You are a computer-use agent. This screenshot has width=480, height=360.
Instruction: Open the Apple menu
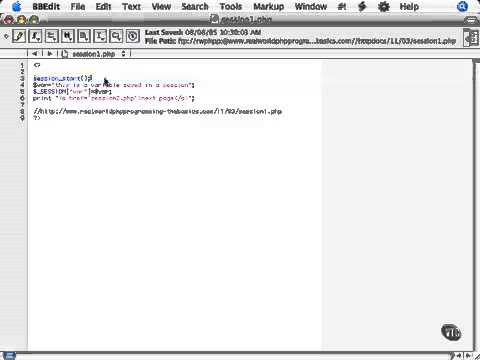(16, 6)
